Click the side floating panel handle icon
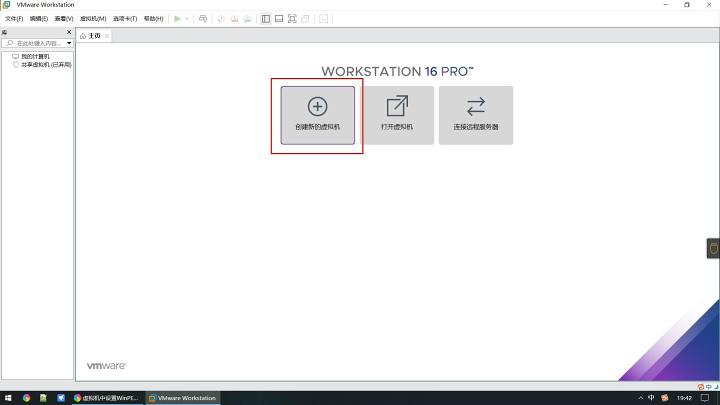 point(713,248)
